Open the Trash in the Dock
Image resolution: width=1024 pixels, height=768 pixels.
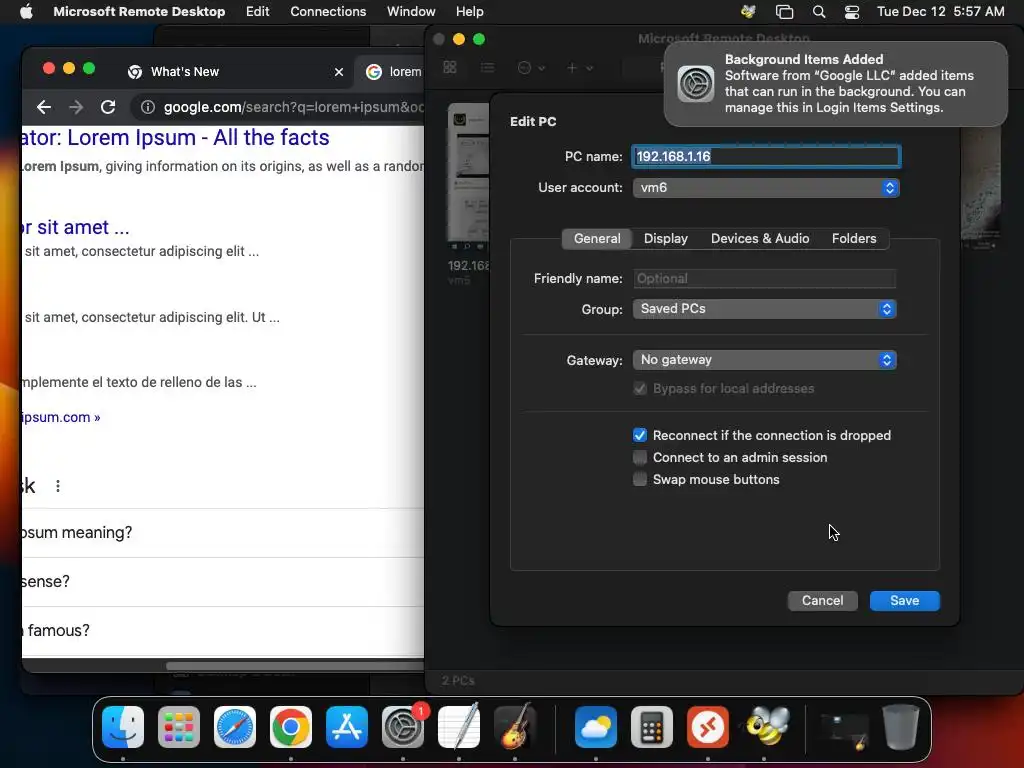(901, 727)
